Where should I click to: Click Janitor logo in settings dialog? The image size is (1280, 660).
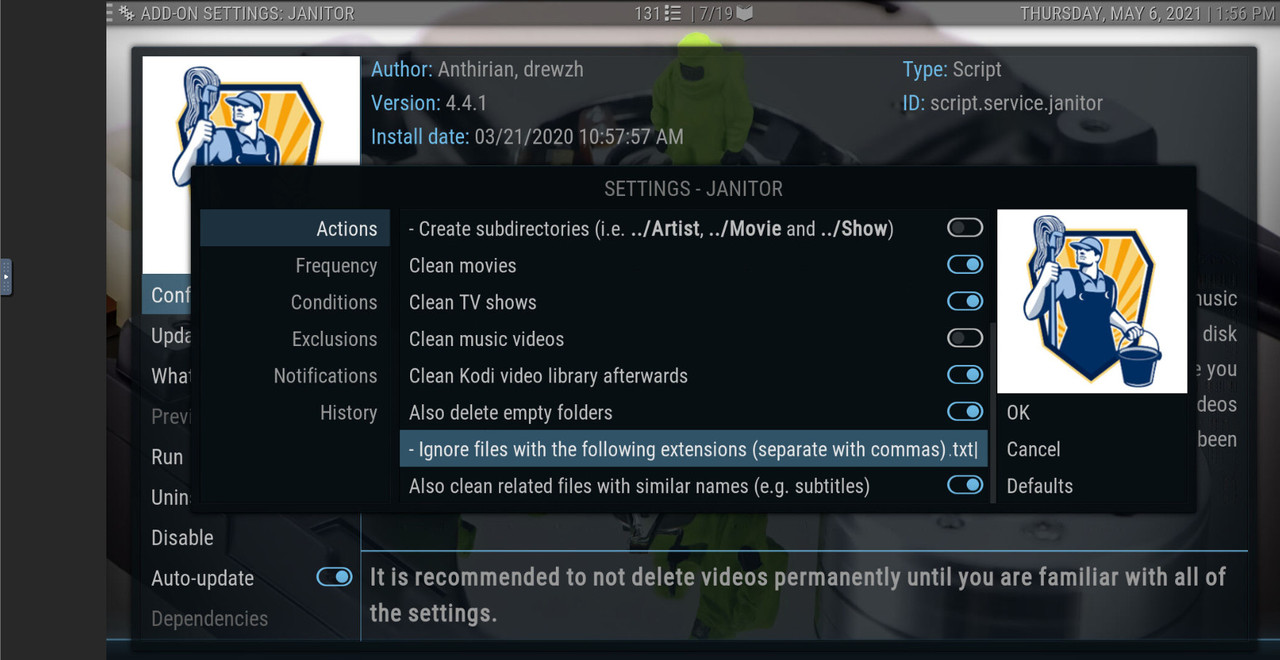pos(1092,301)
